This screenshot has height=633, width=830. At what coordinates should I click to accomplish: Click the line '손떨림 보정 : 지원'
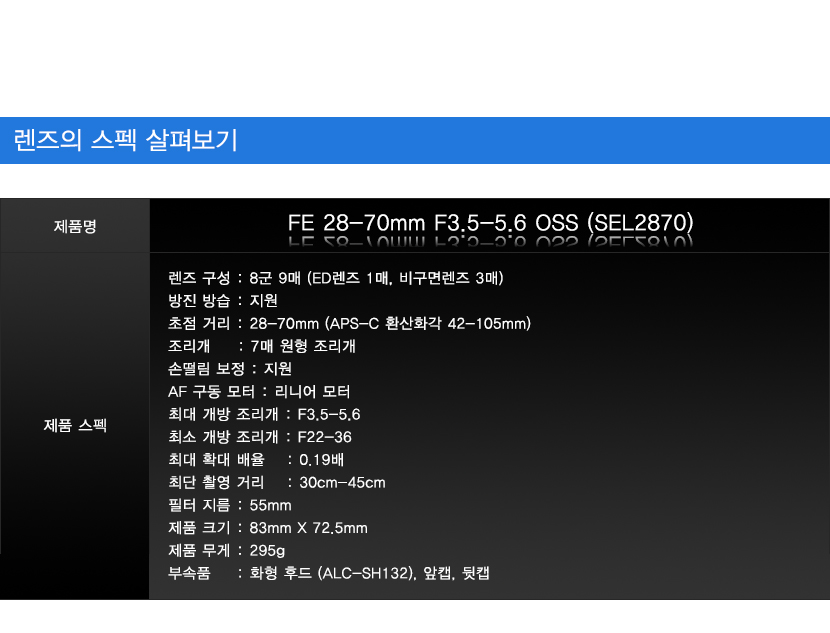230,369
